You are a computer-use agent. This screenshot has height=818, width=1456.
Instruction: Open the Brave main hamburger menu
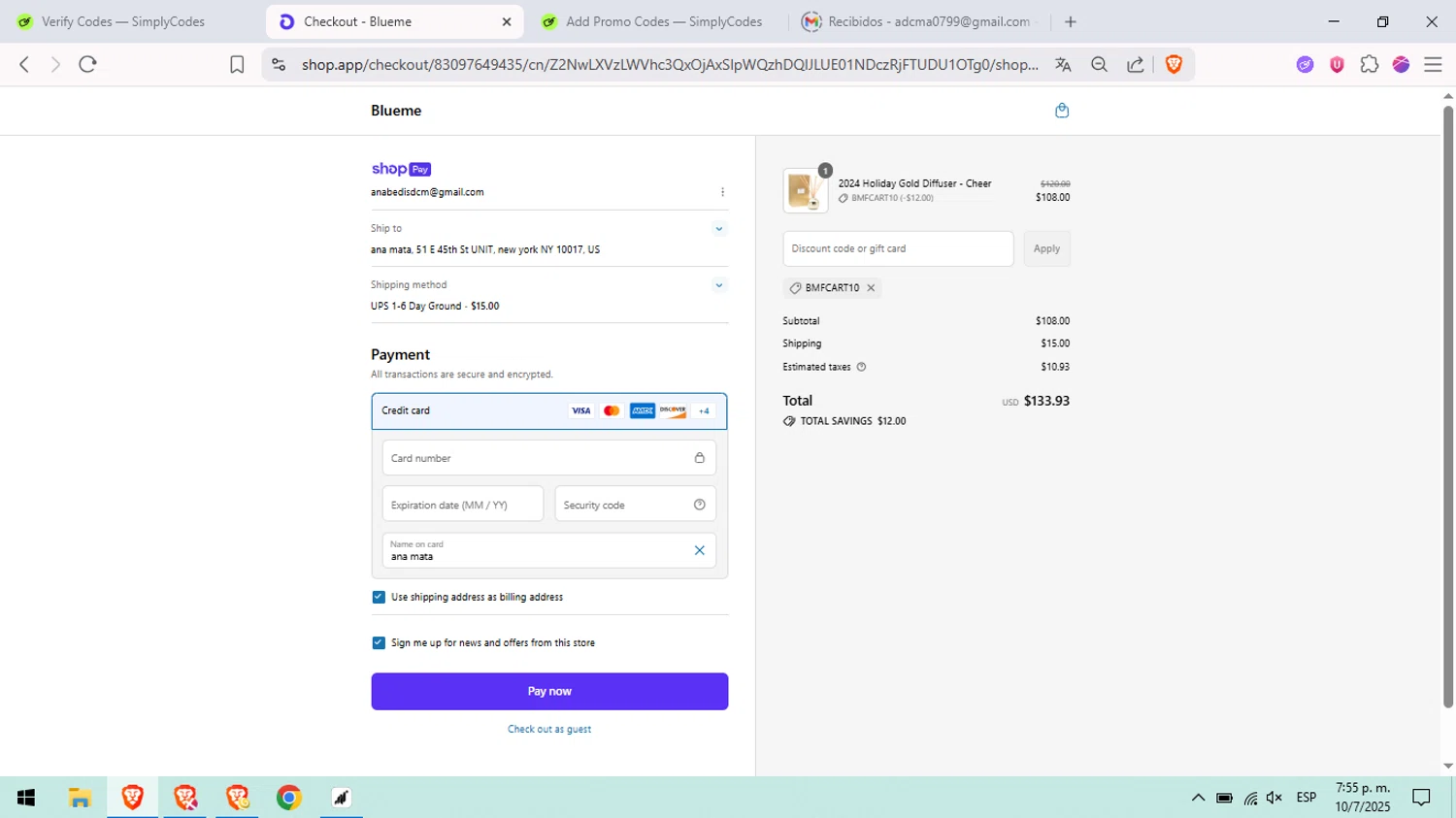(x=1433, y=65)
